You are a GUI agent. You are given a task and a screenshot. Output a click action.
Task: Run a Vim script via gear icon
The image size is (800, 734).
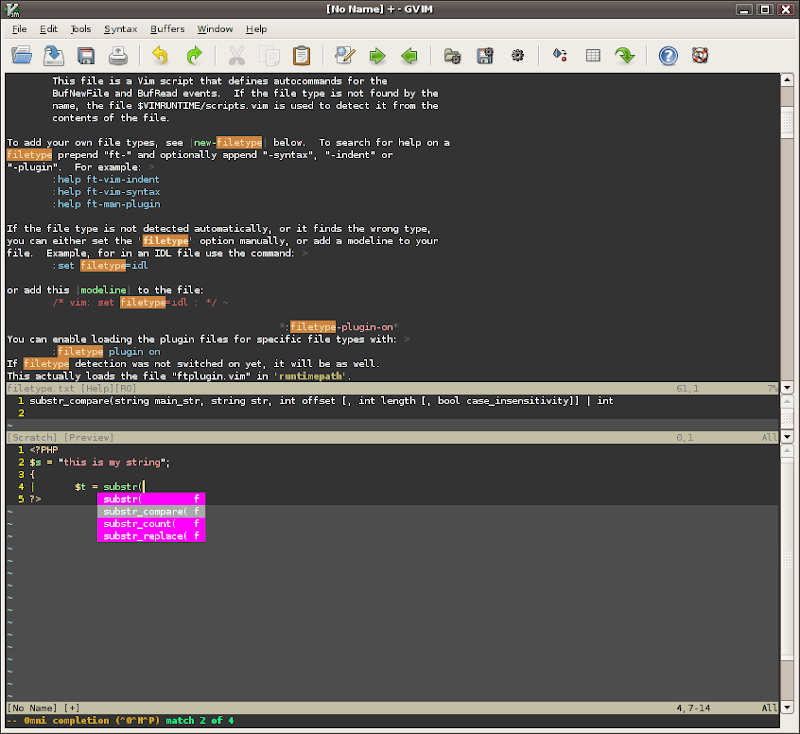pyautogui.click(x=517, y=55)
